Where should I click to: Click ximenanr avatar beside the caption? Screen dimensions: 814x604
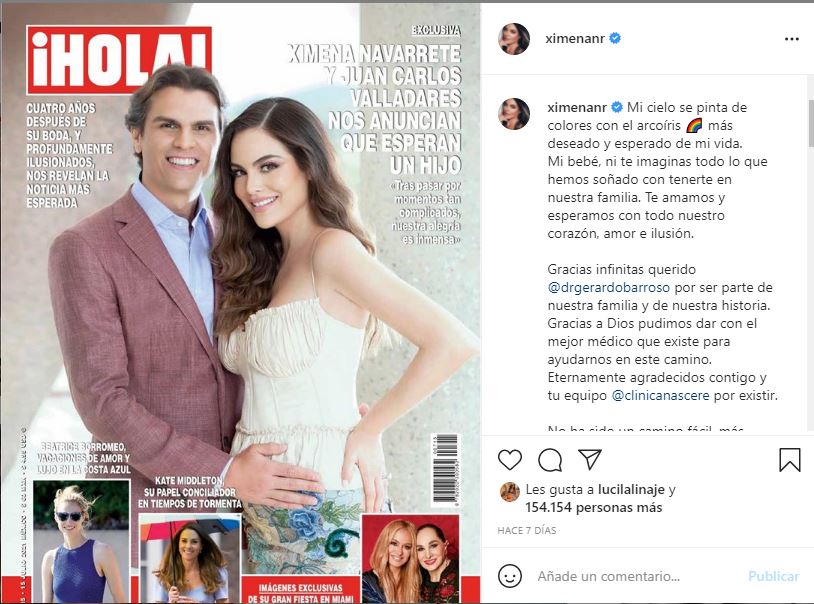(x=514, y=113)
